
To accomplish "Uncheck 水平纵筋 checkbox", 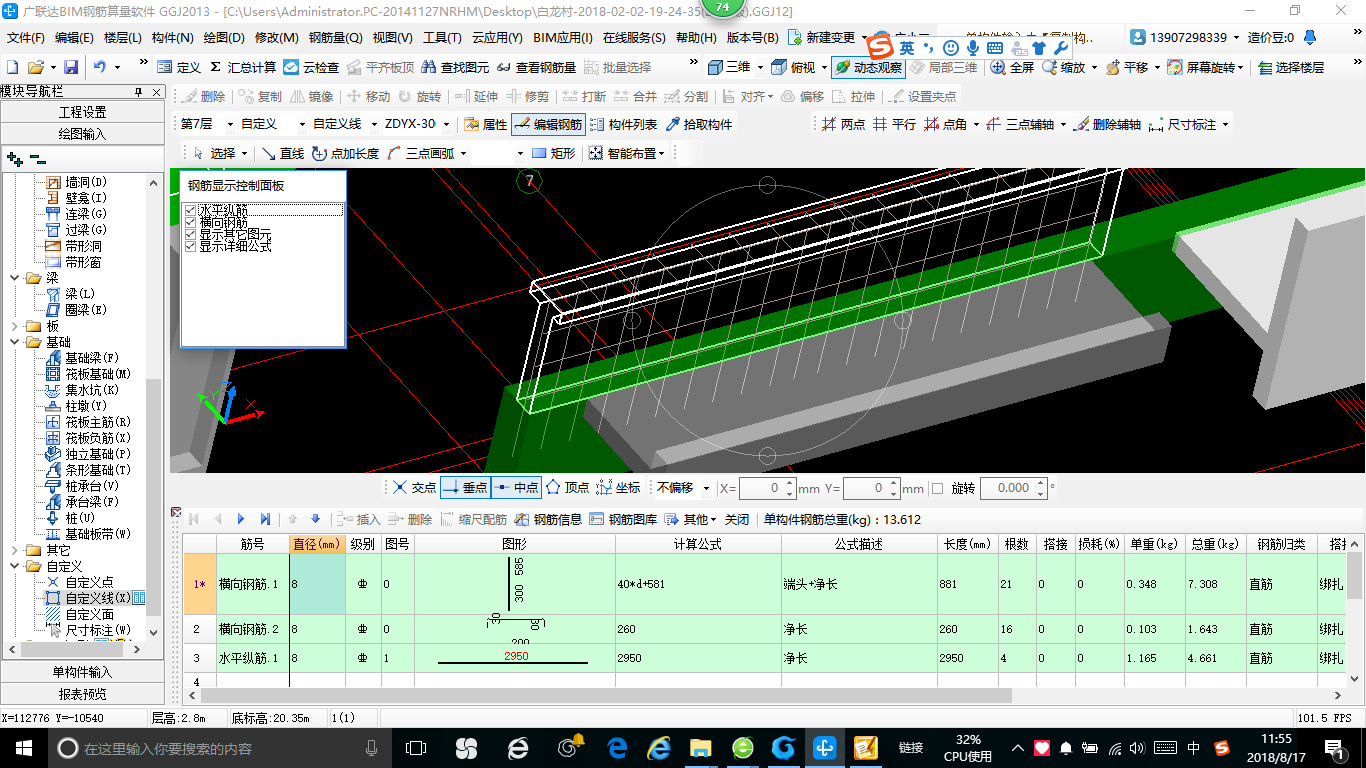I will 191,210.
